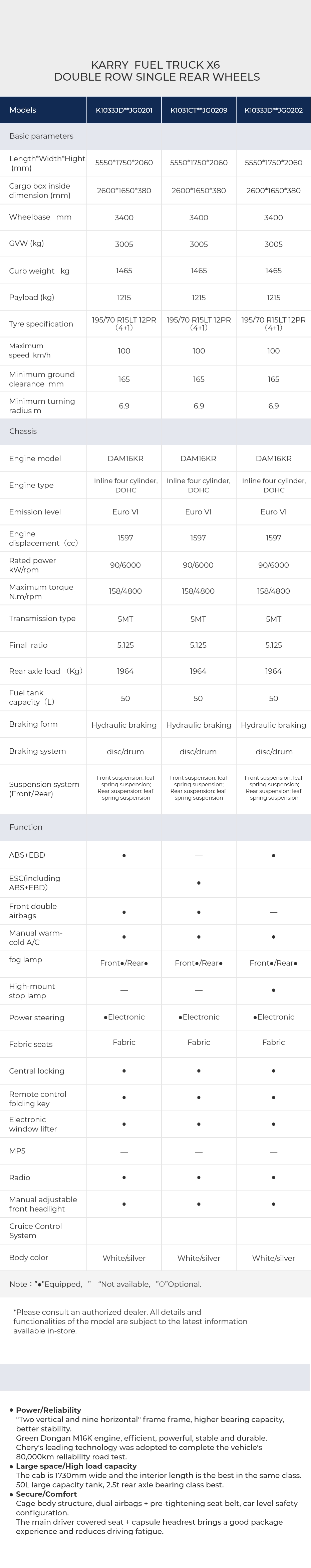Click the Emission level row label

35,512
